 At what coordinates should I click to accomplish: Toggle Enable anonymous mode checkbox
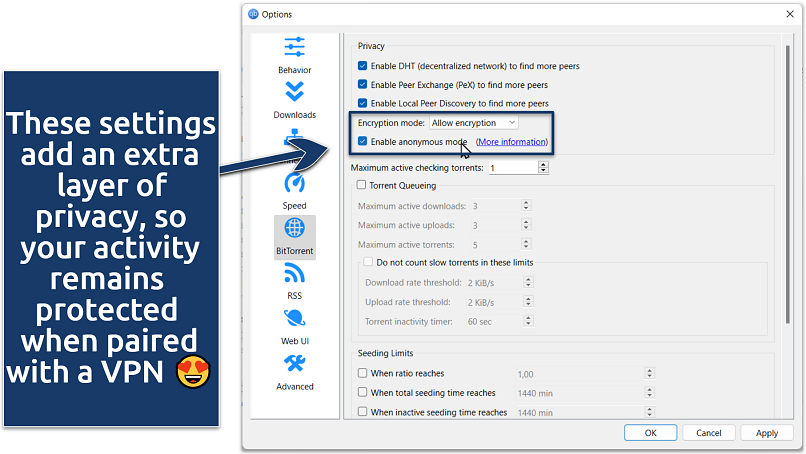pyautogui.click(x=363, y=142)
